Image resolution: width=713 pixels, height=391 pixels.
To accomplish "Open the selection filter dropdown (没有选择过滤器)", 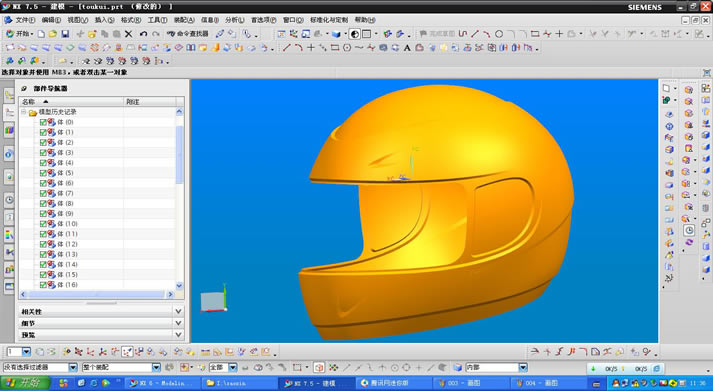I will click(73, 367).
